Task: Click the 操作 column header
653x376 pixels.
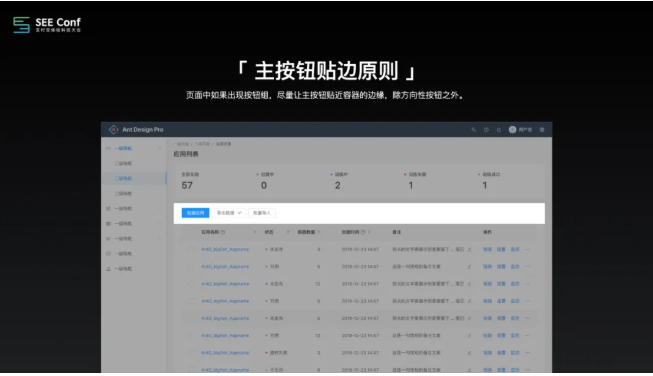Action: 487,232
